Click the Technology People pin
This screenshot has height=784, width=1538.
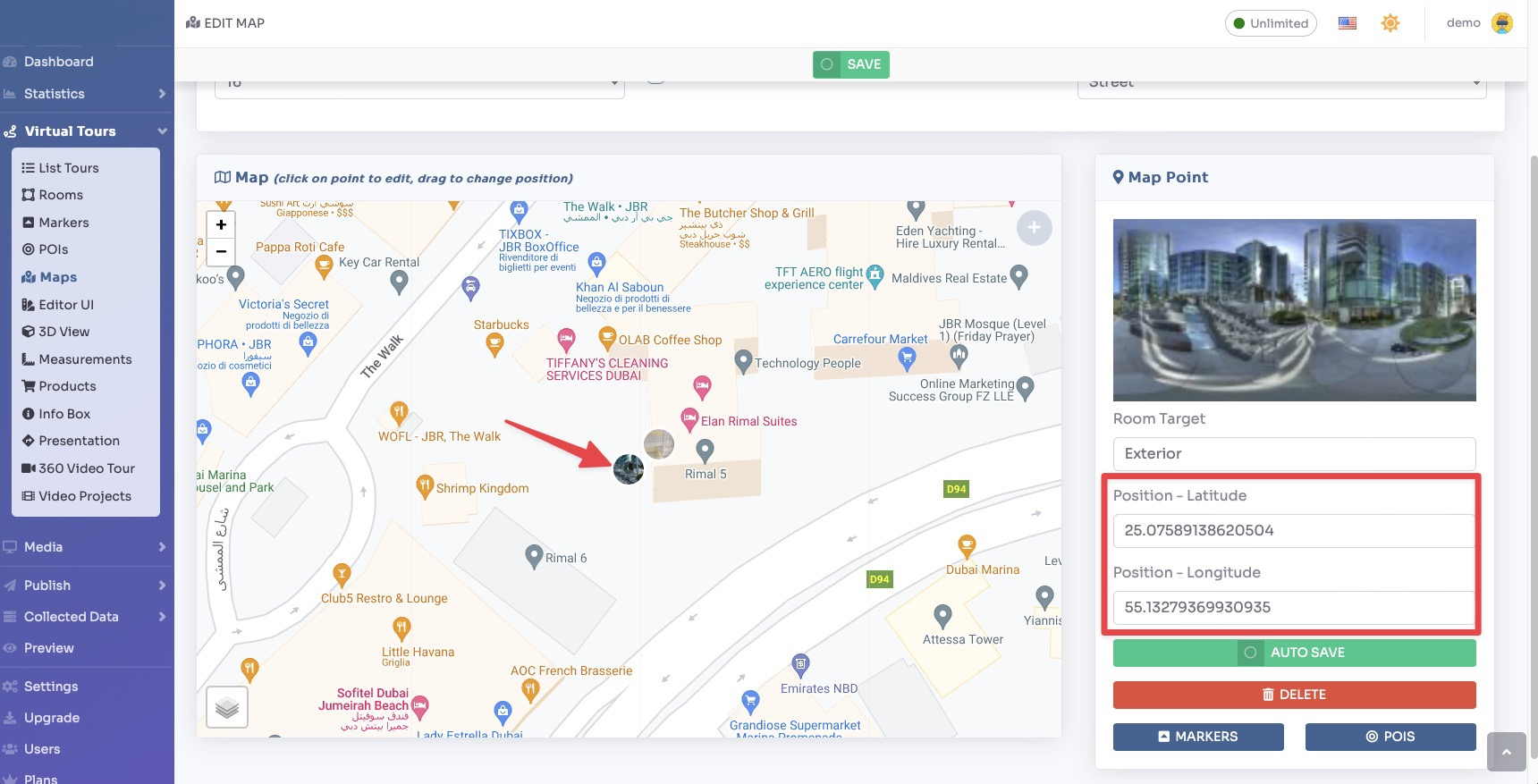[x=742, y=362]
